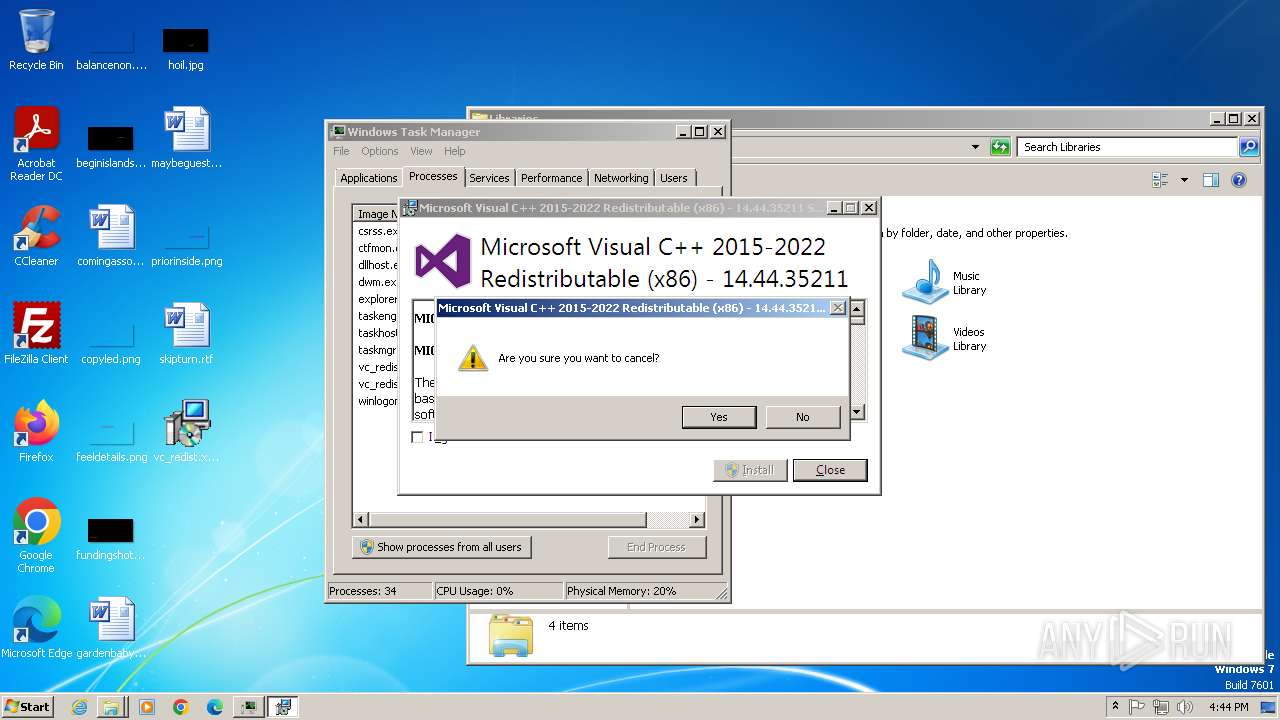Open Acrobat Reader DC desktop shortcut
The height and width of the screenshot is (720, 1280).
[x=36, y=144]
